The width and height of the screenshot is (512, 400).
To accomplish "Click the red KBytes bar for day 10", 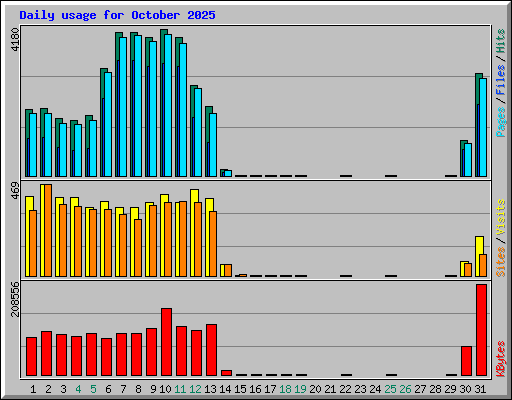I will coord(166,342).
